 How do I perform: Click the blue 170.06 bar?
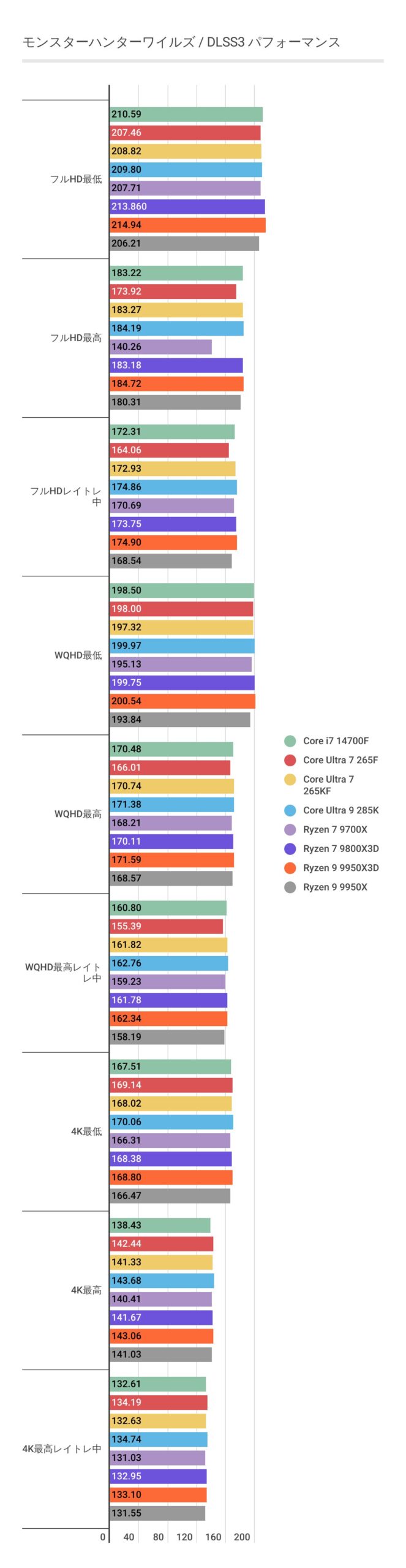pos(171,1121)
